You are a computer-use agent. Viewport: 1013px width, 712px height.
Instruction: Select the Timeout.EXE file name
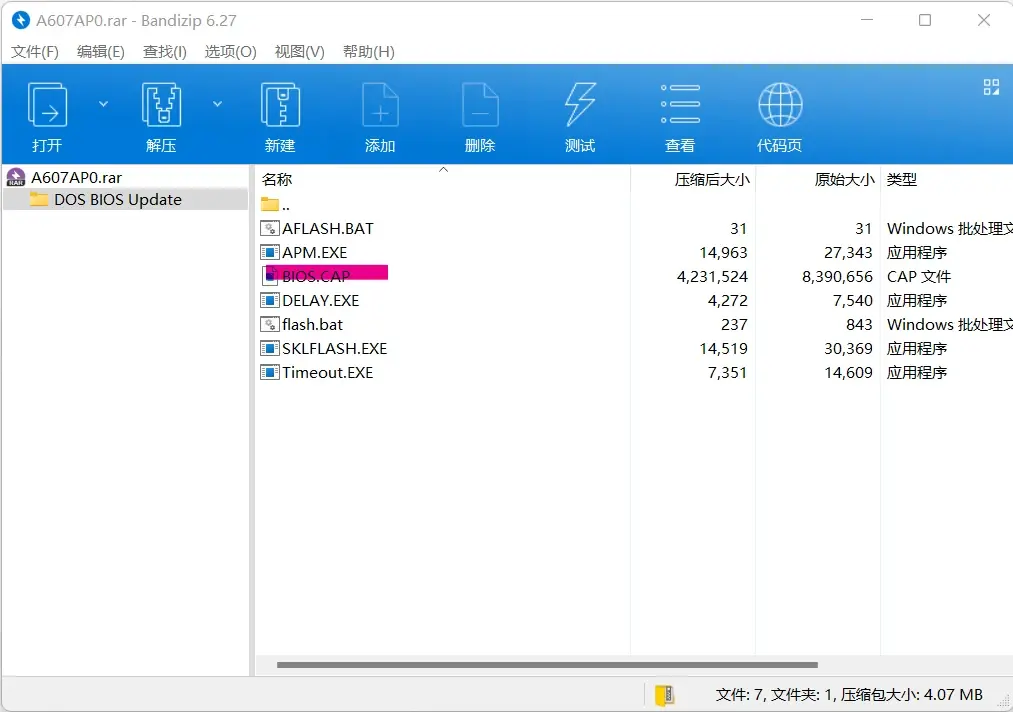328,372
